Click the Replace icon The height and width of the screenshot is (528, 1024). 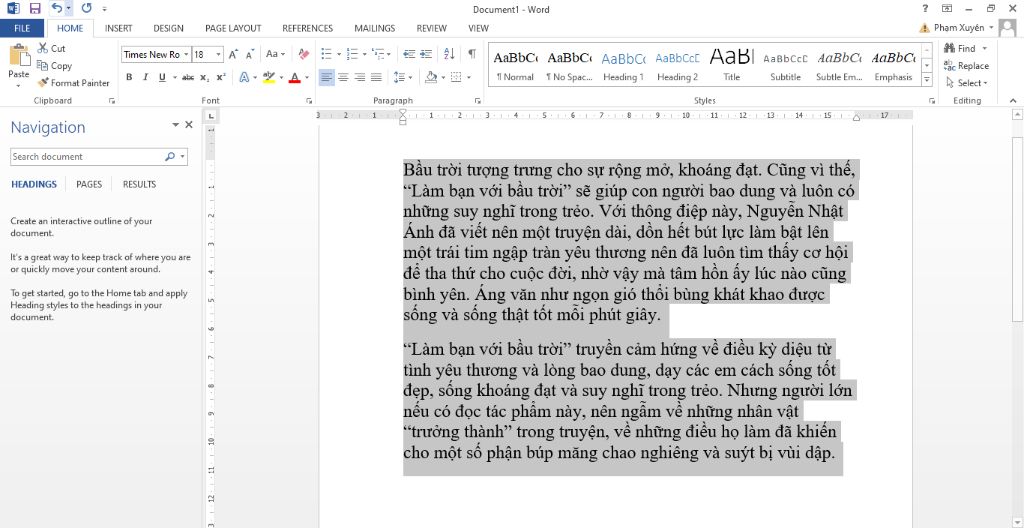pos(950,65)
